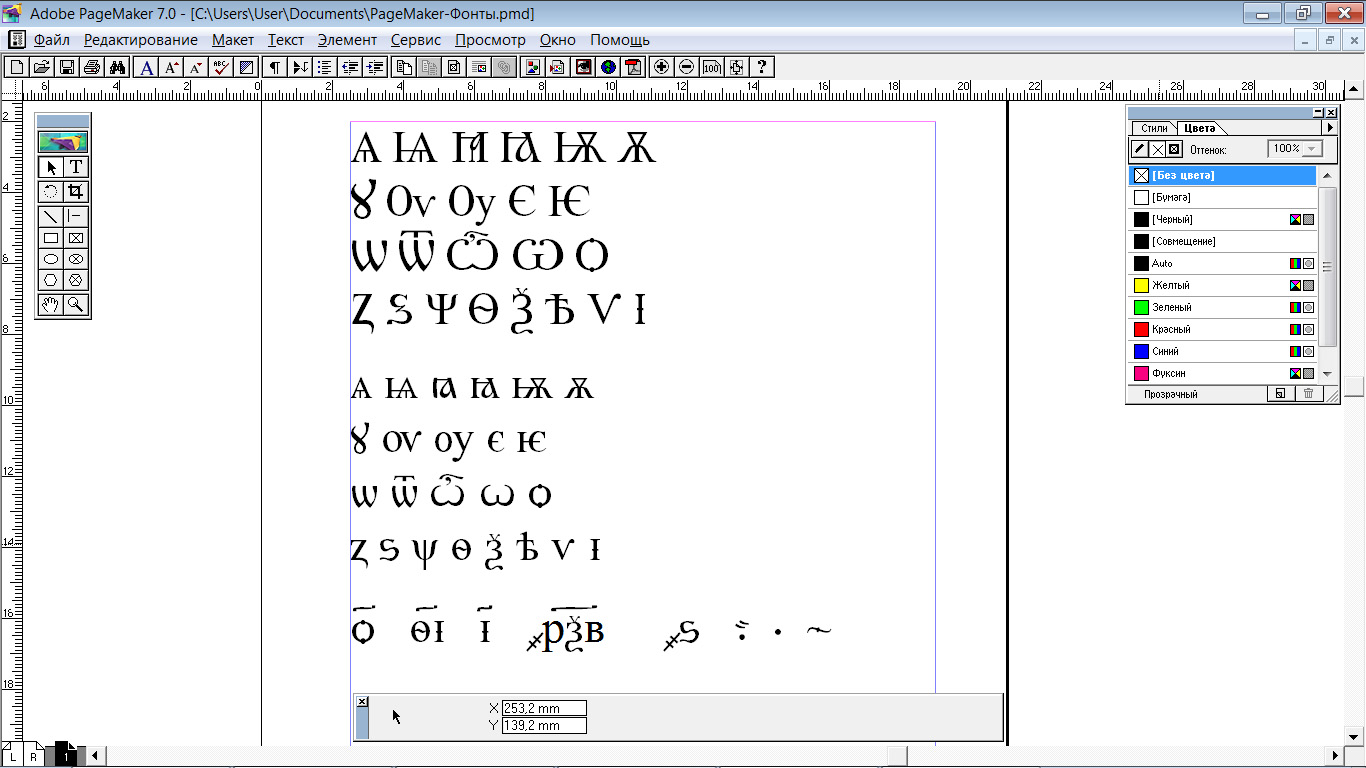
Task: Select the Hand tool
Action: (51, 304)
